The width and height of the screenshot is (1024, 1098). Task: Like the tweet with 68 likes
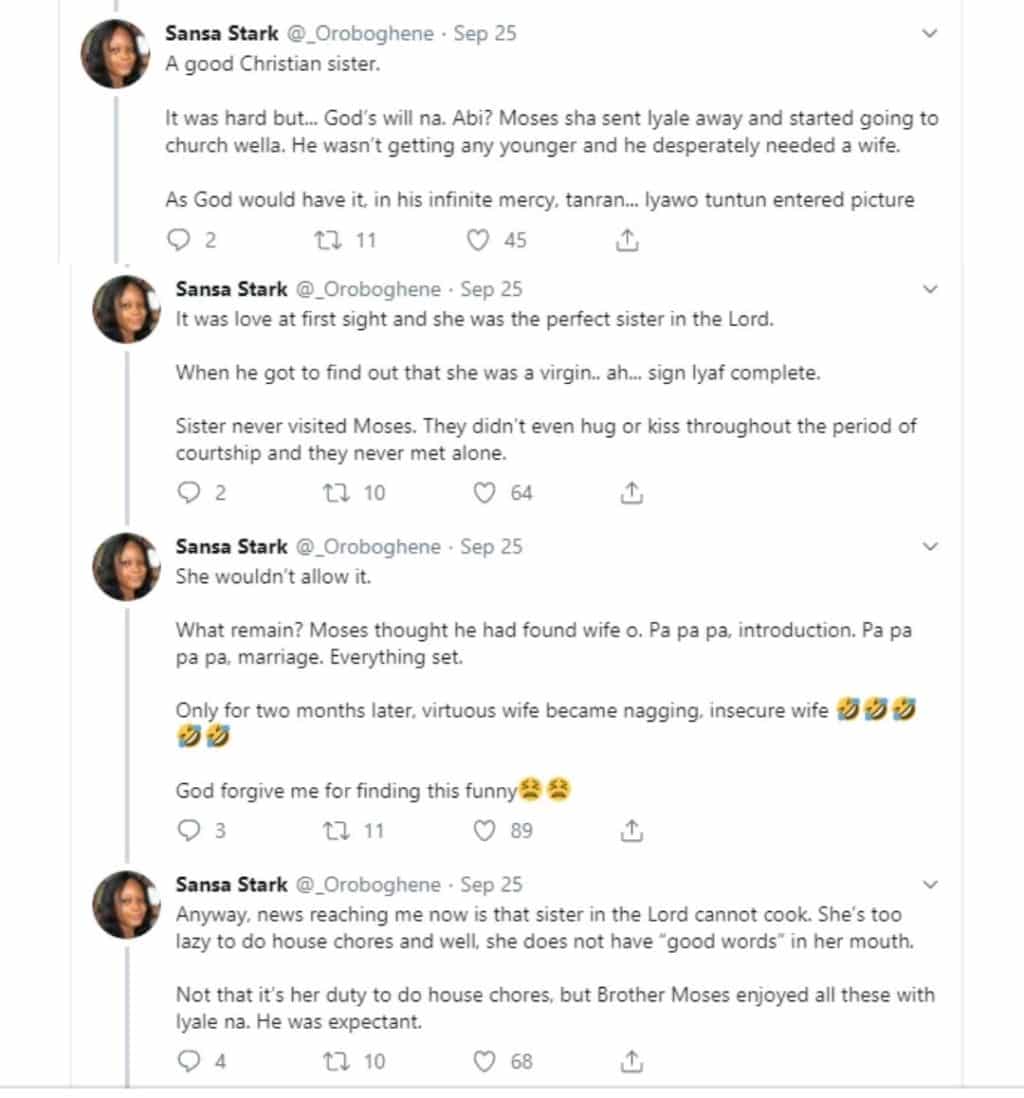(485, 1061)
